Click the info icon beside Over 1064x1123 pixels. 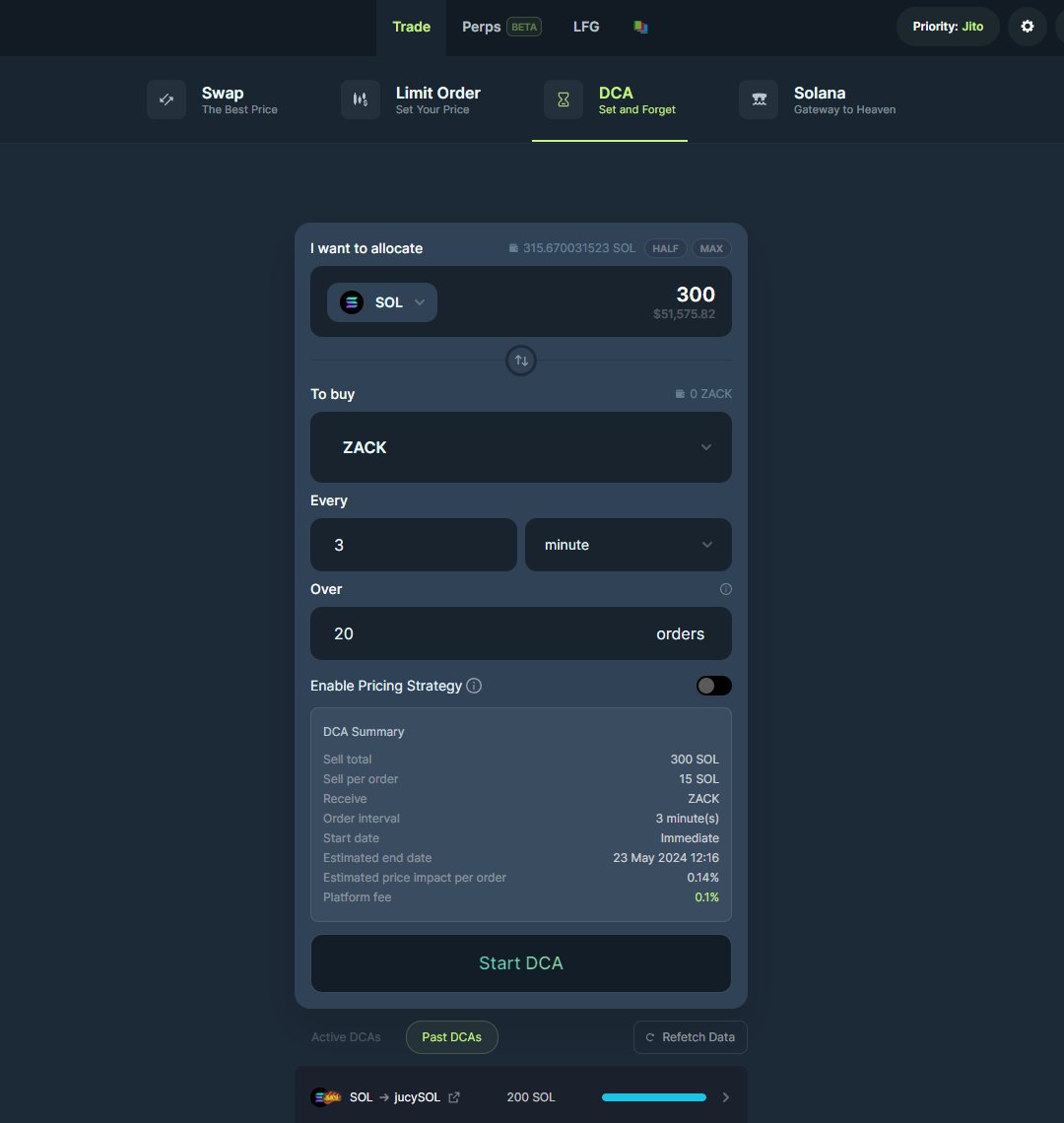click(726, 589)
